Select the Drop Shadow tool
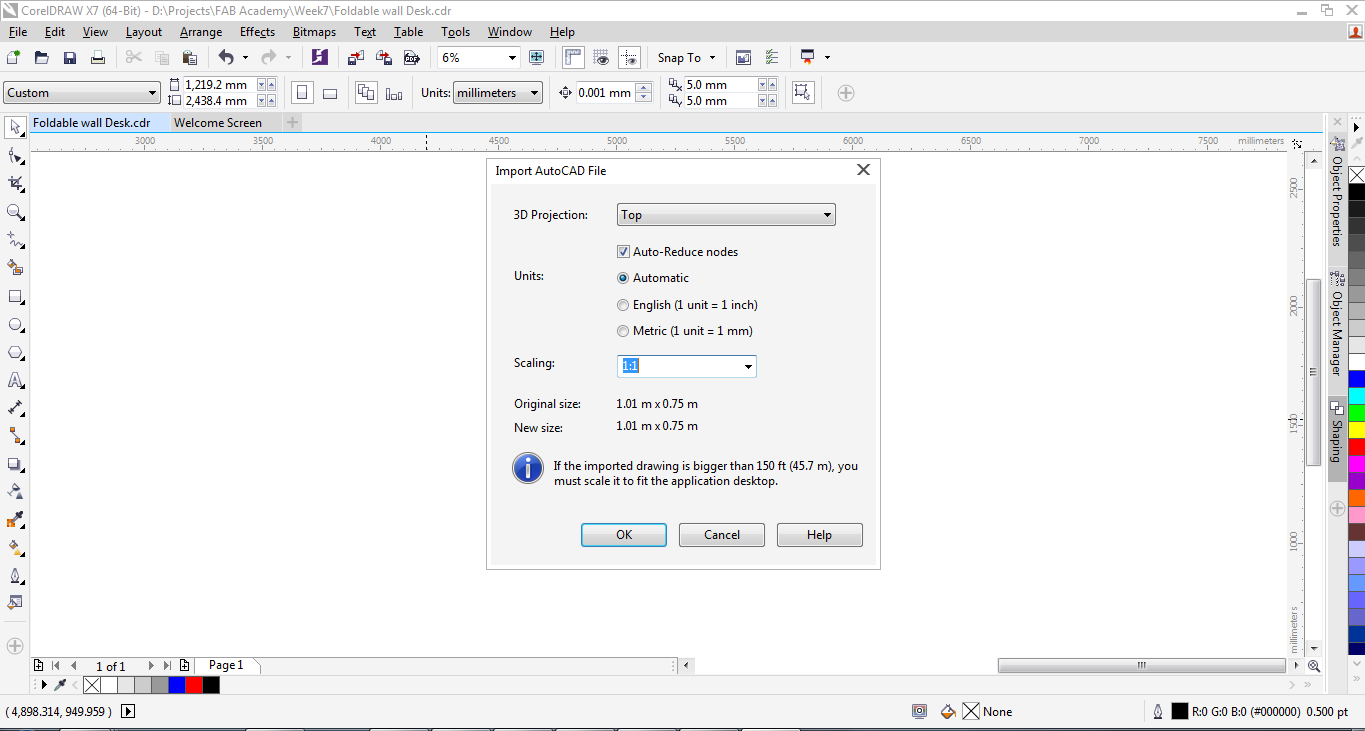Viewport: 1365px width, 731px height. [15, 464]
